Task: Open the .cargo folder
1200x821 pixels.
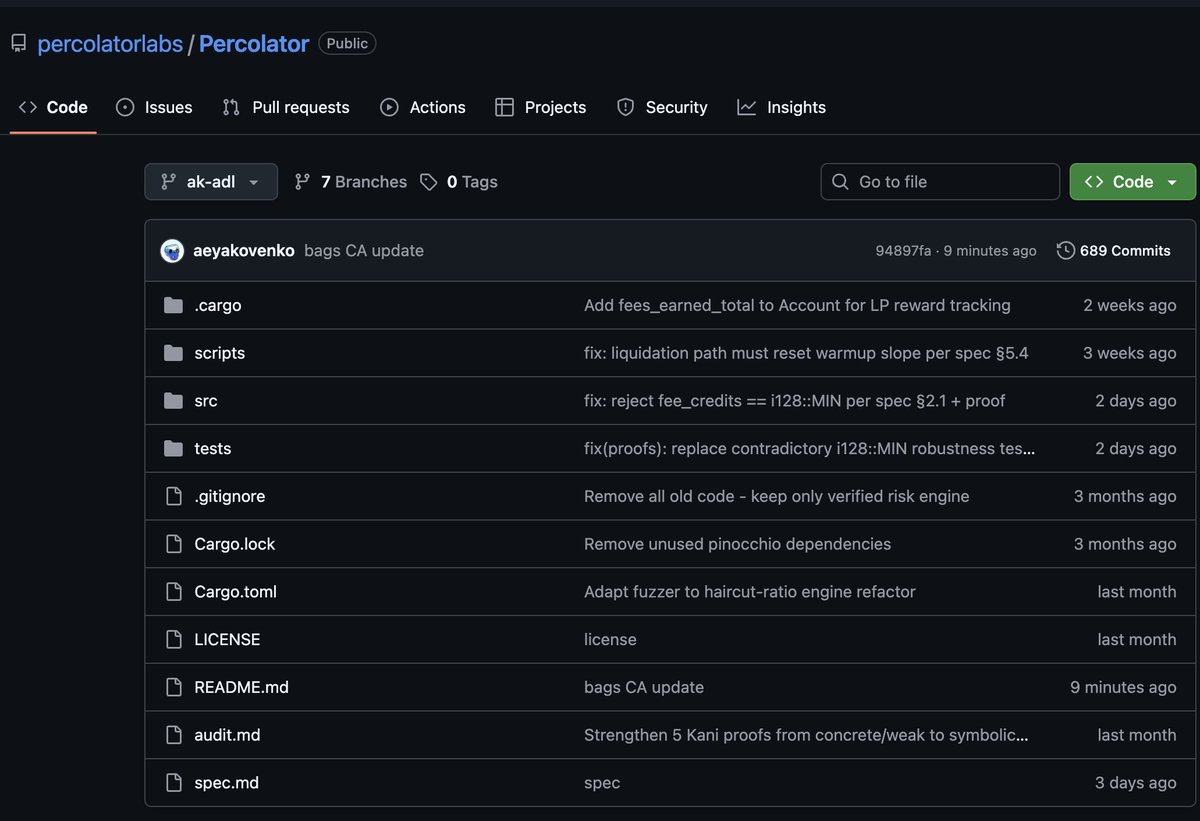Action: 218,305
